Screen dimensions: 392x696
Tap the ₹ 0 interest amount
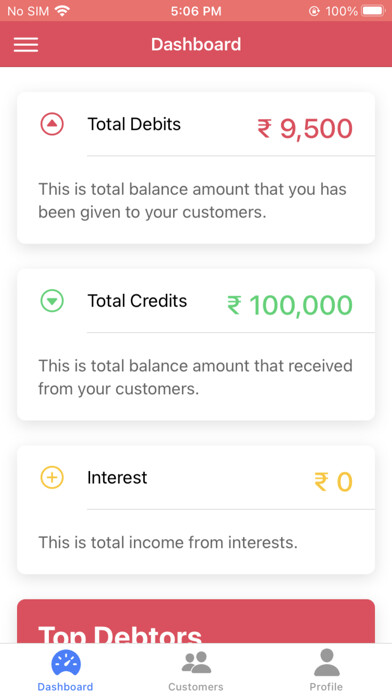[333, 482]
